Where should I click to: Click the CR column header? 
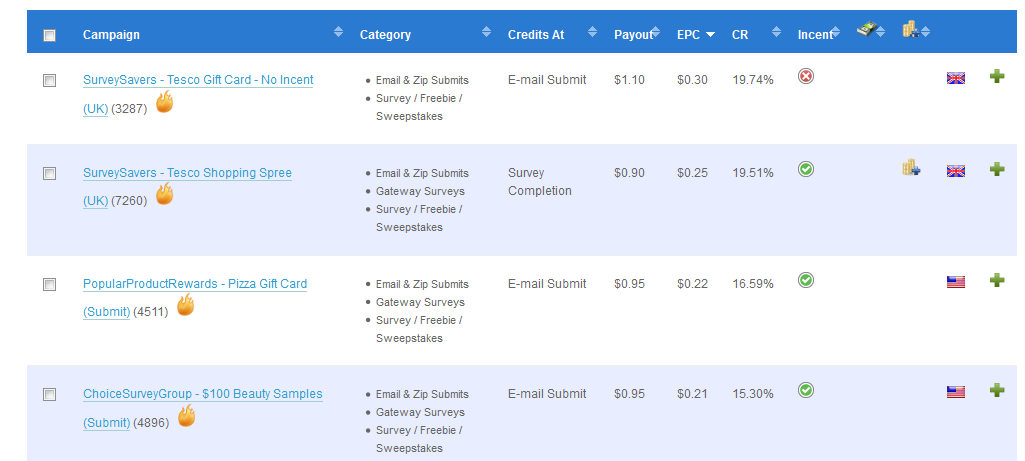[x=740, y=35]
